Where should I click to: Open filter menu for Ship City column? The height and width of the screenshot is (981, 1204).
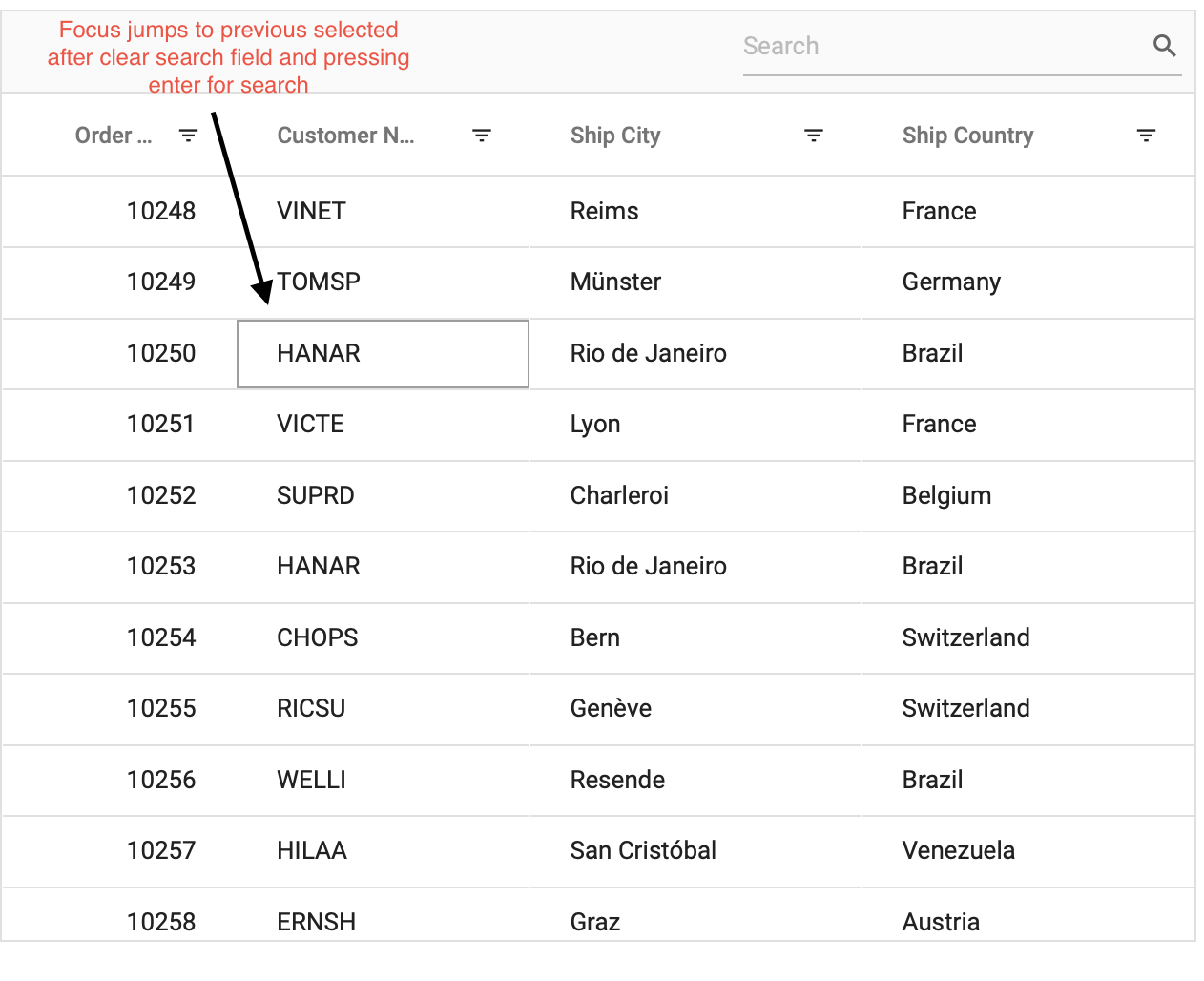814,136
